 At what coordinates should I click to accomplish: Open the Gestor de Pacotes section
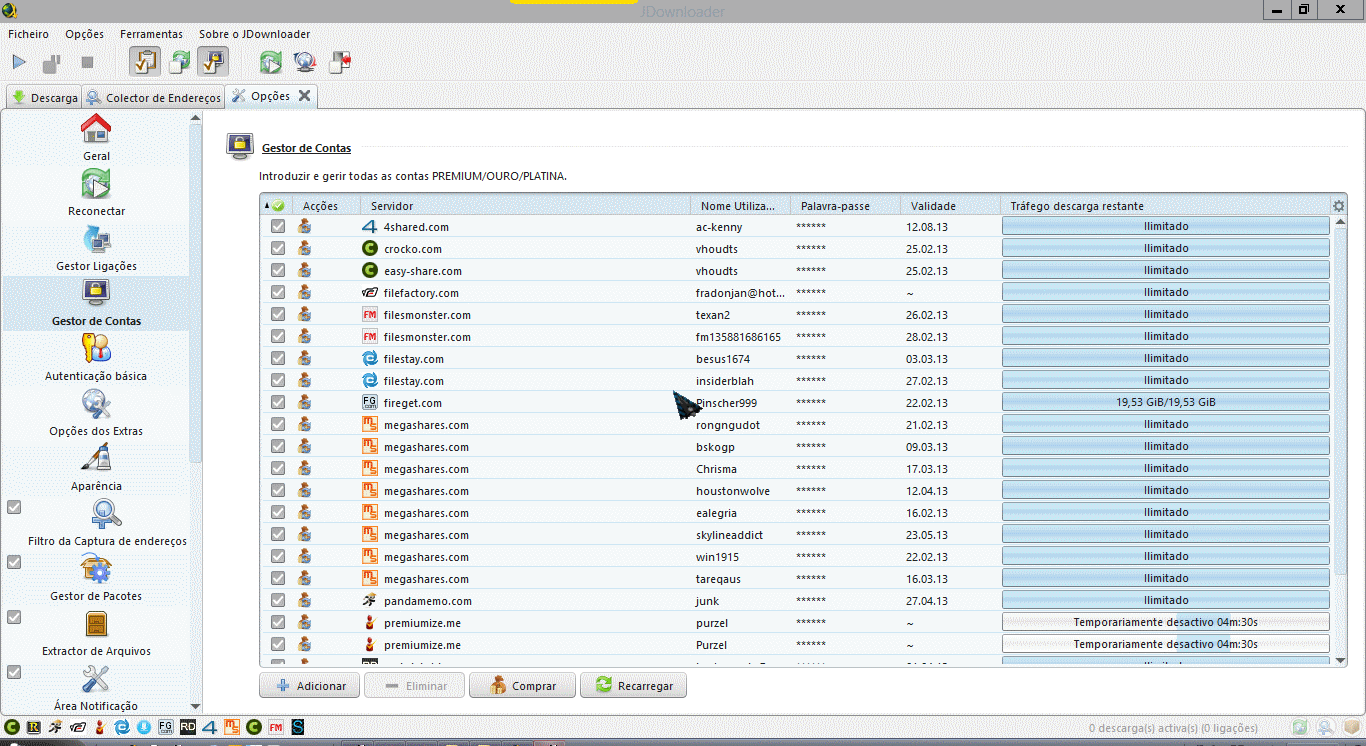(96, 578)
